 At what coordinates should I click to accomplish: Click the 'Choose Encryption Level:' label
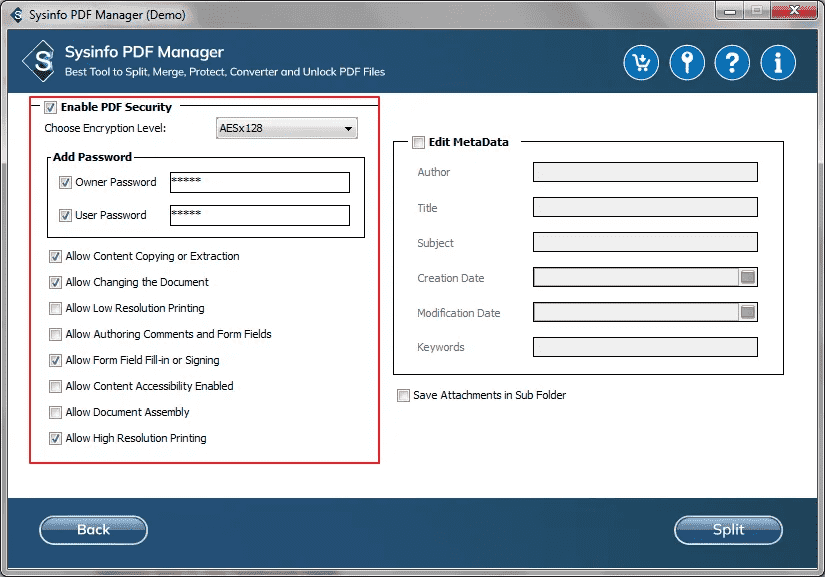pos(105,128)
